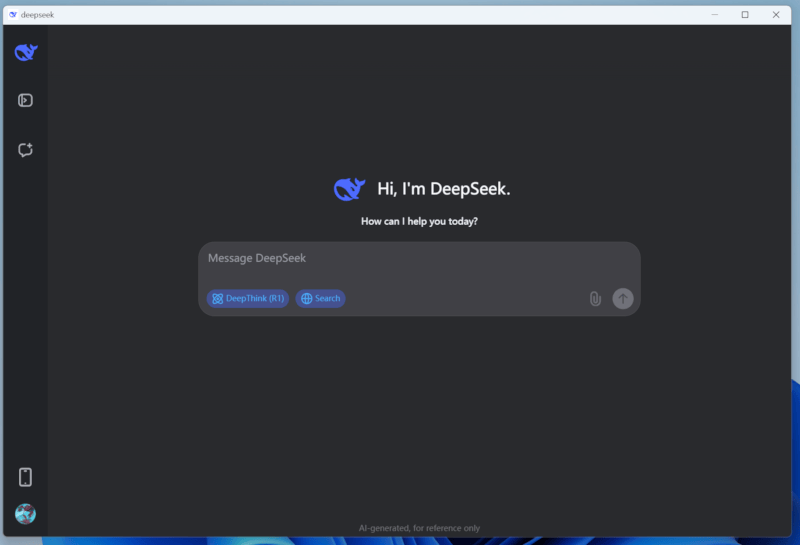Attach a file with paperclip icon
The width and height of the screenshot is (800, 545).
595,299
